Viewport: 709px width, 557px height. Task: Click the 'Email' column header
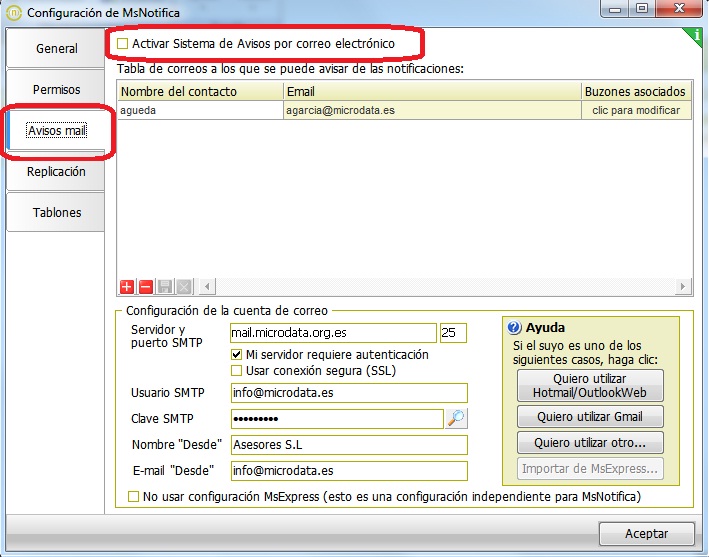432,91
